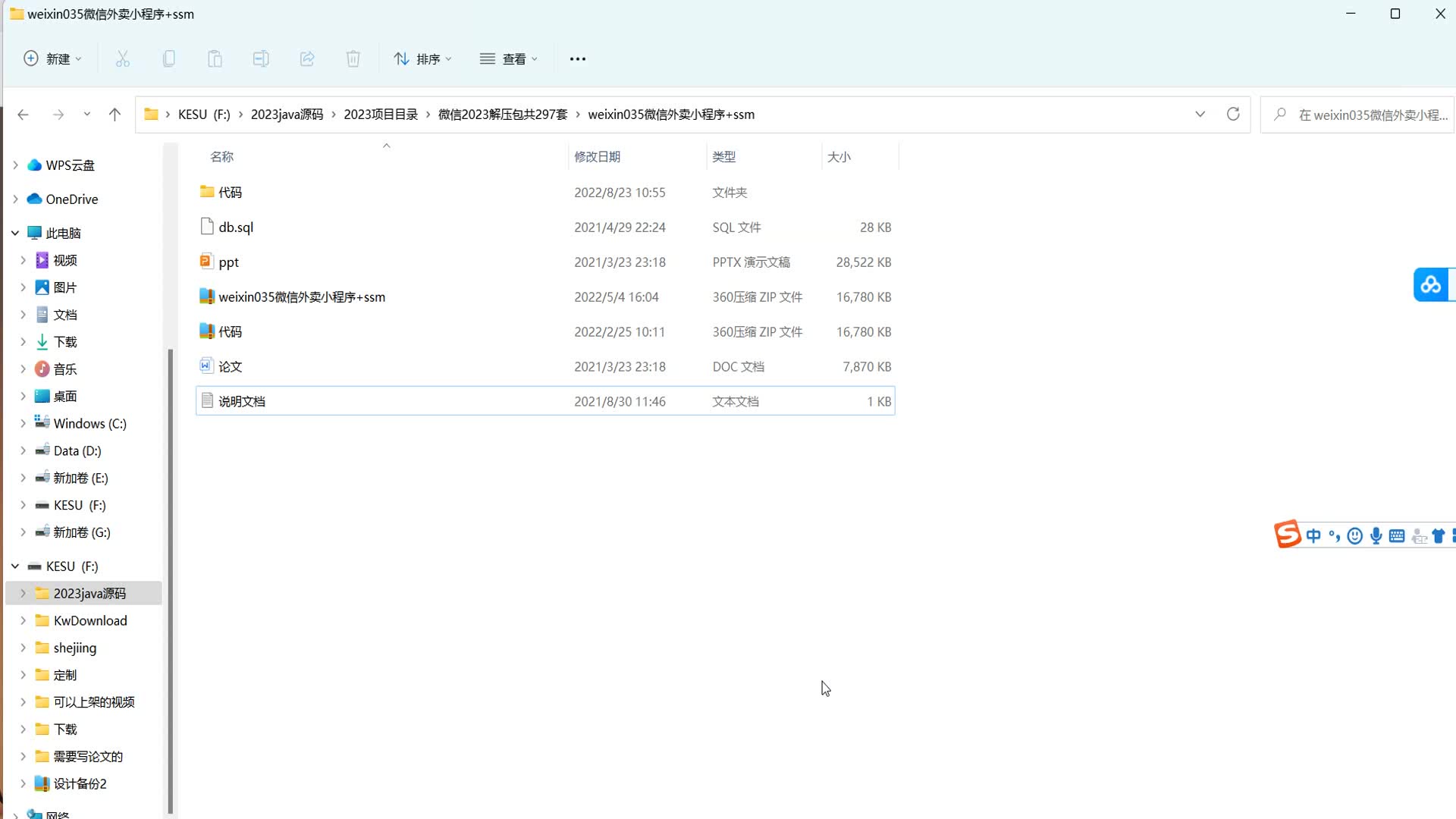
Task: Click the Paste clipboard icon
Action: pyautogui.click(x=215, y=59)
